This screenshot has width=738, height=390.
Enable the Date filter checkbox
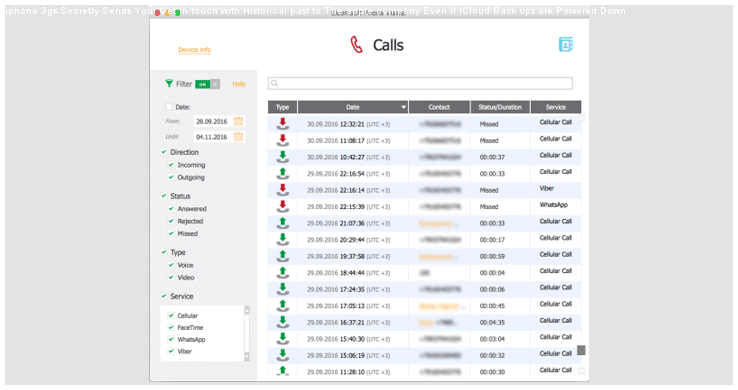[169, 107]
